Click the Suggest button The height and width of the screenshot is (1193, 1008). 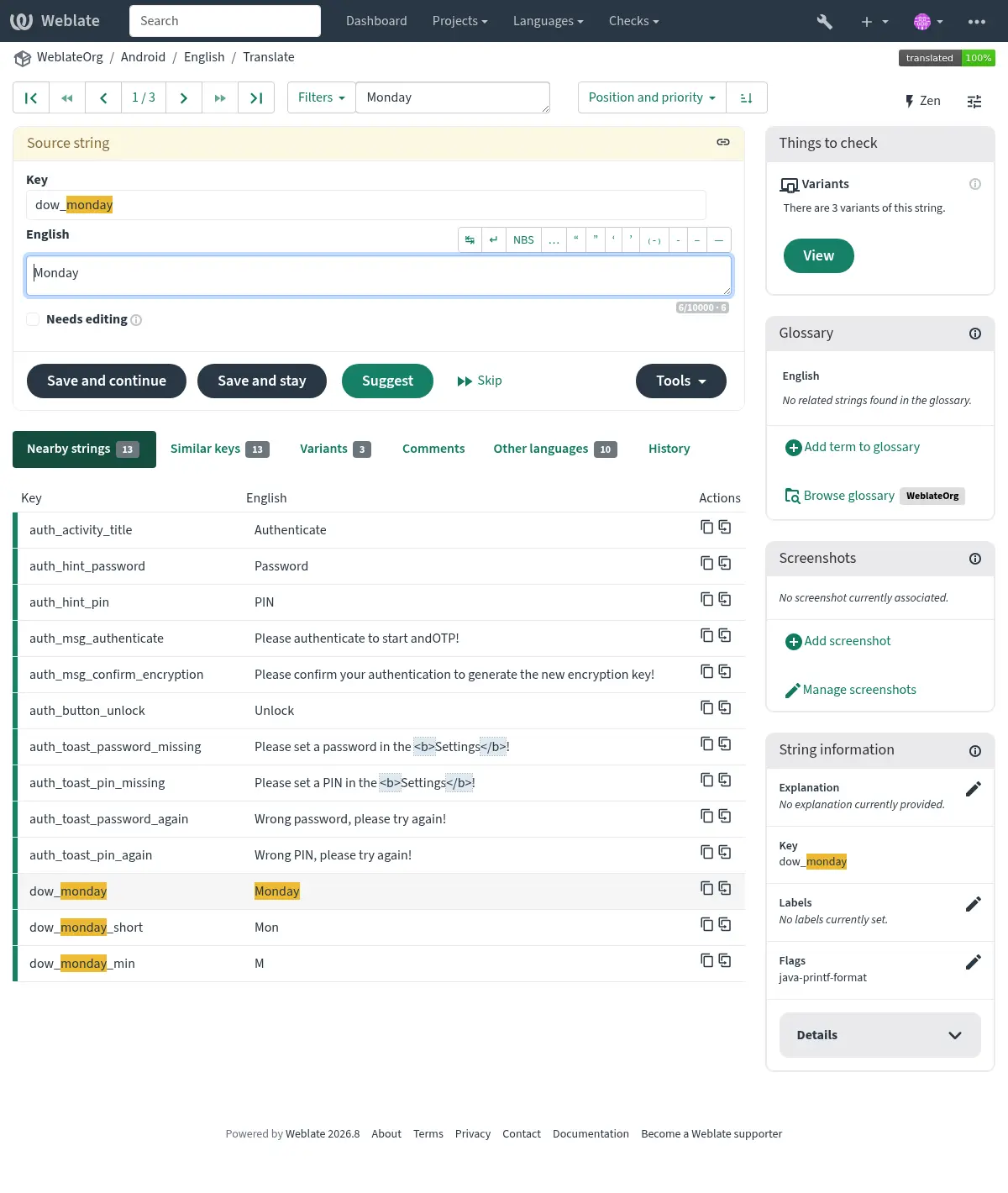[387, 381]
